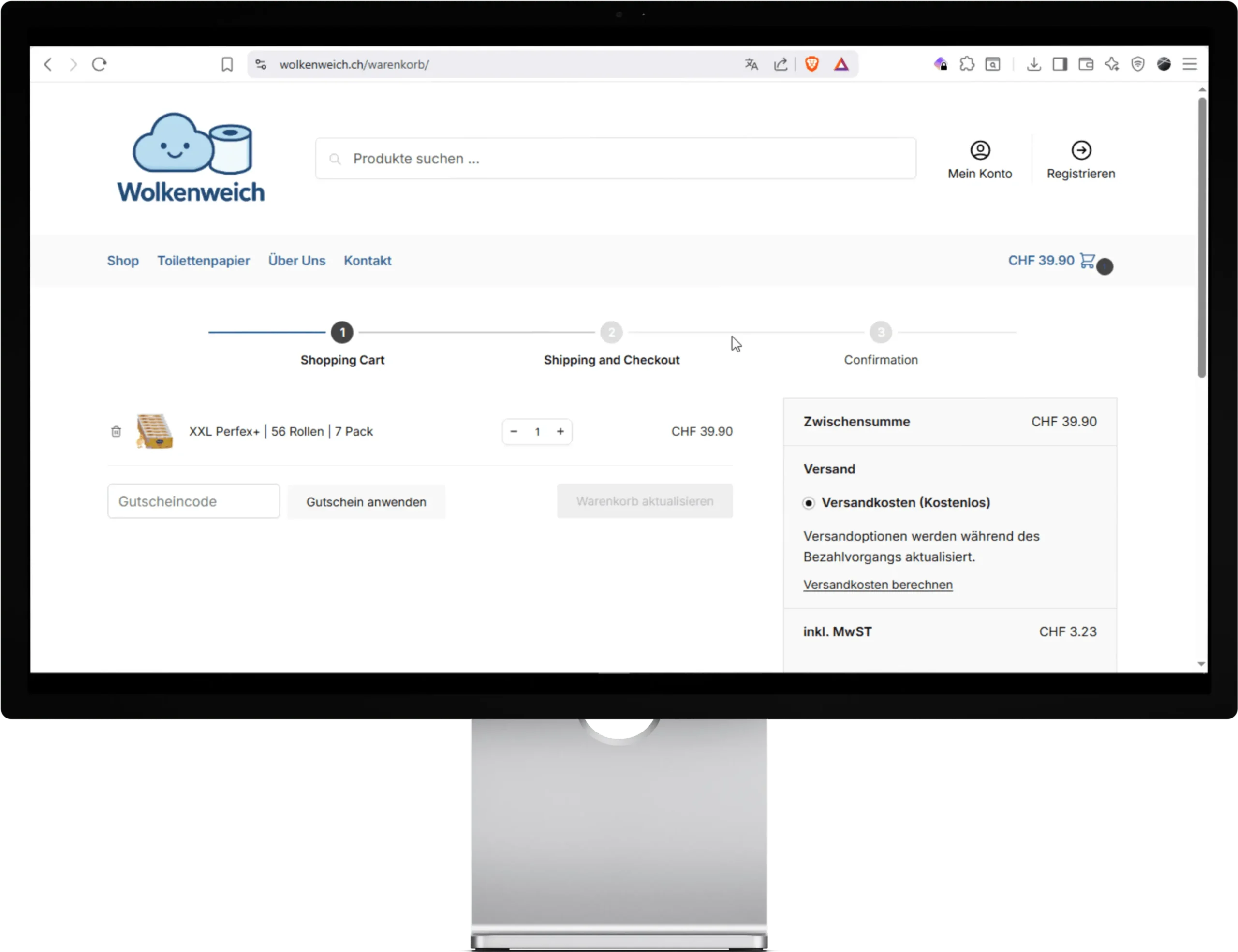This screenshot has width=1238, height=952.
Task: Select the Versandkosten (Kostenlos) radio button
Action: click(809, 503)
